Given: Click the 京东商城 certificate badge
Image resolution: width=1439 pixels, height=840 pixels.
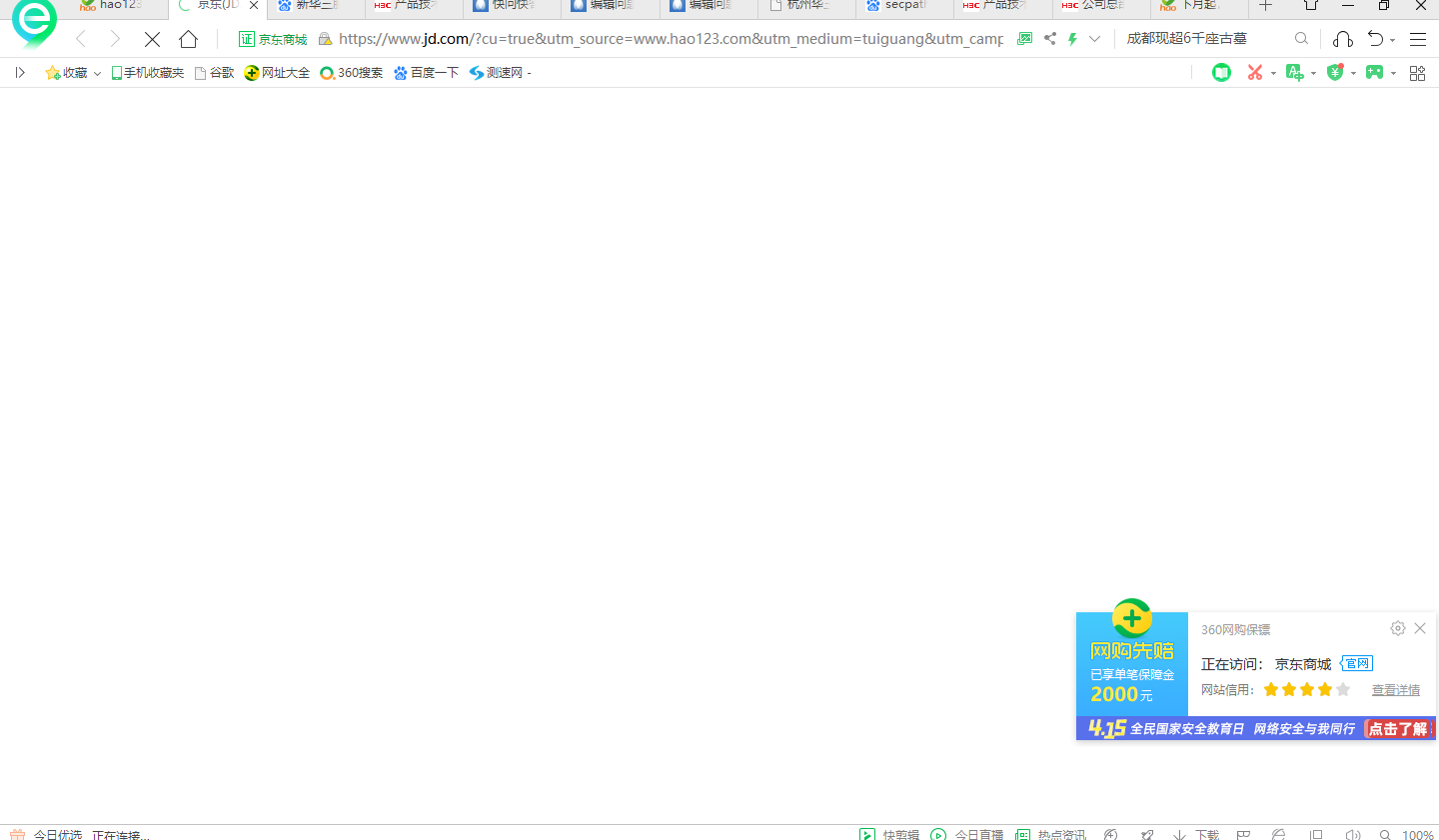Looking at the screenshot, I should coord(273,39).
